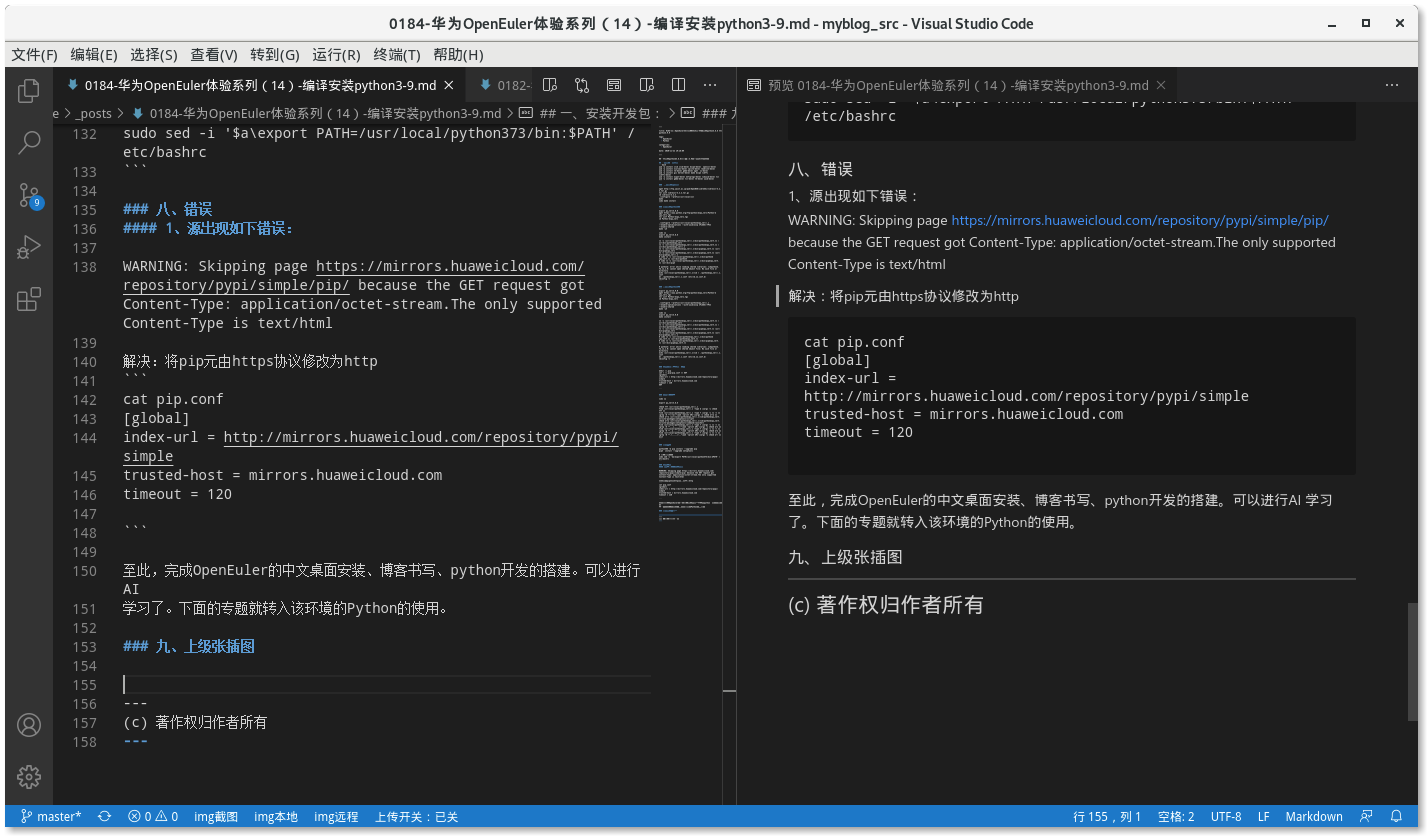Open Run and Debug view
This screenshot has height=836, width=1427.
28,247
